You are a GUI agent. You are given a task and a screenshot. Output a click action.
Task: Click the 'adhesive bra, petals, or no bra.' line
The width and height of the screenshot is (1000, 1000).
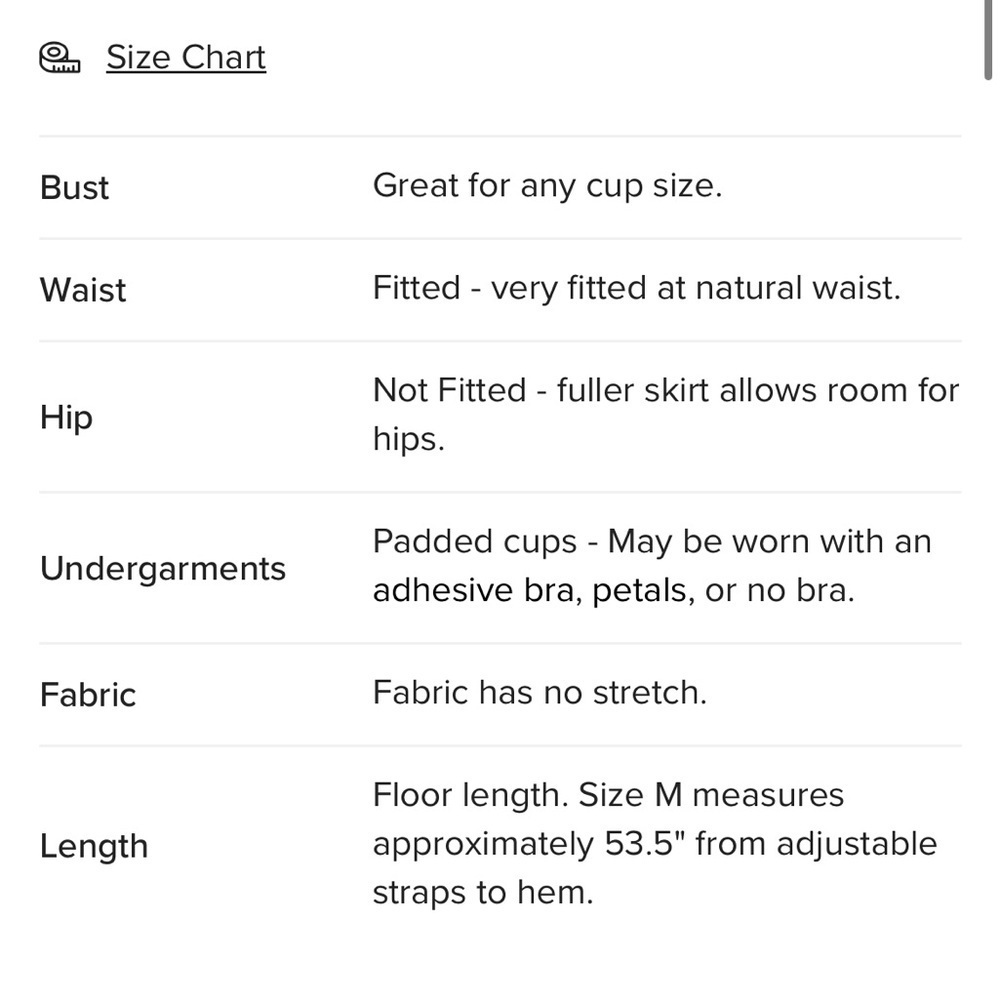(614, 591)
